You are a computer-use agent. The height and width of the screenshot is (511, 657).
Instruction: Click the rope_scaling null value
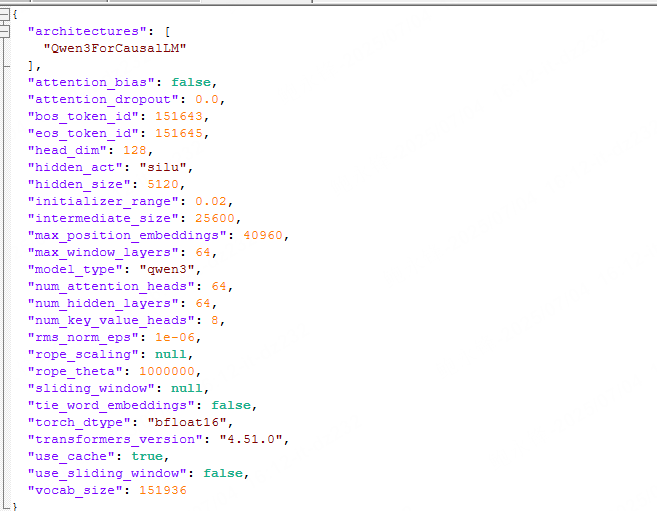171,355
